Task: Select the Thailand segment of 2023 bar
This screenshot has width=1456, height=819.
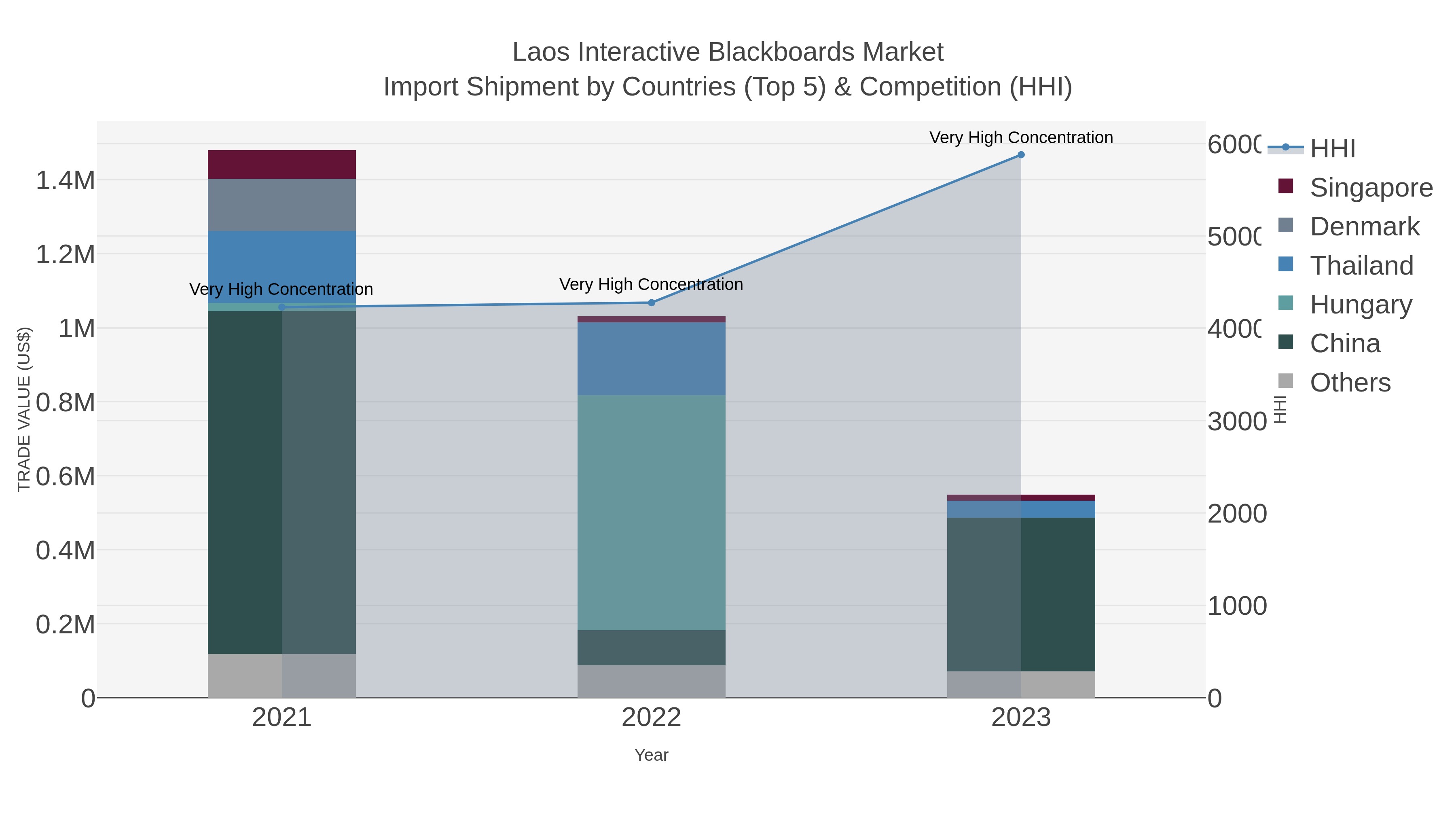Action: [1021, 510]
